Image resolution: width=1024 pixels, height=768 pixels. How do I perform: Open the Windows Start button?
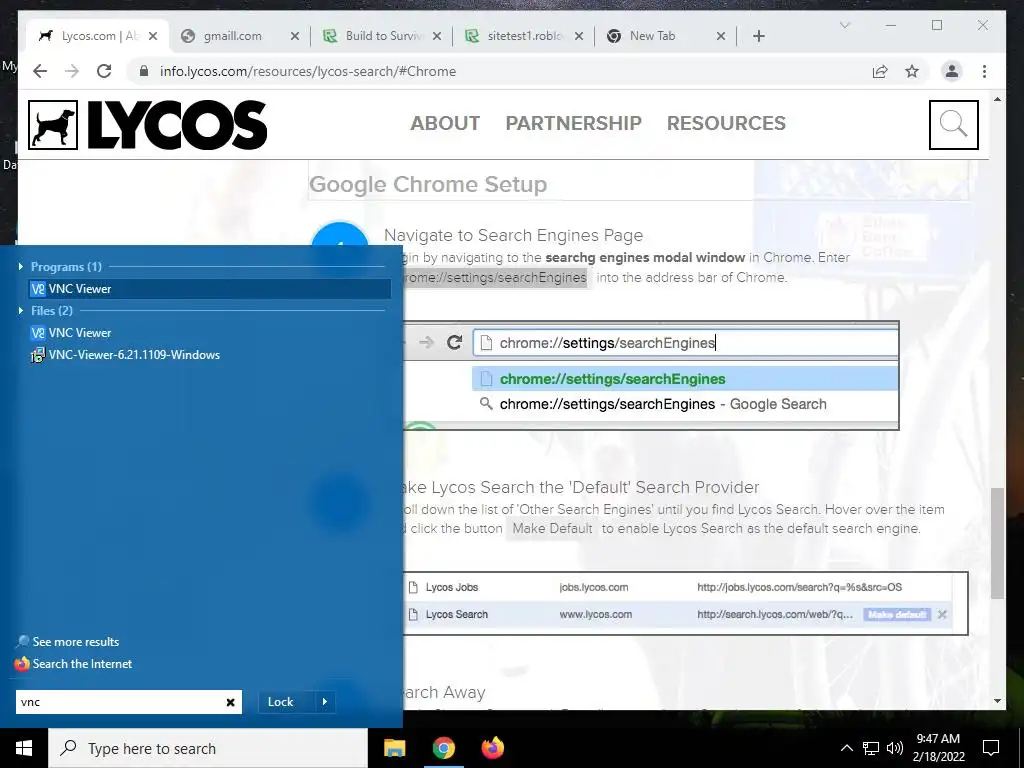[x=24, y=748]
